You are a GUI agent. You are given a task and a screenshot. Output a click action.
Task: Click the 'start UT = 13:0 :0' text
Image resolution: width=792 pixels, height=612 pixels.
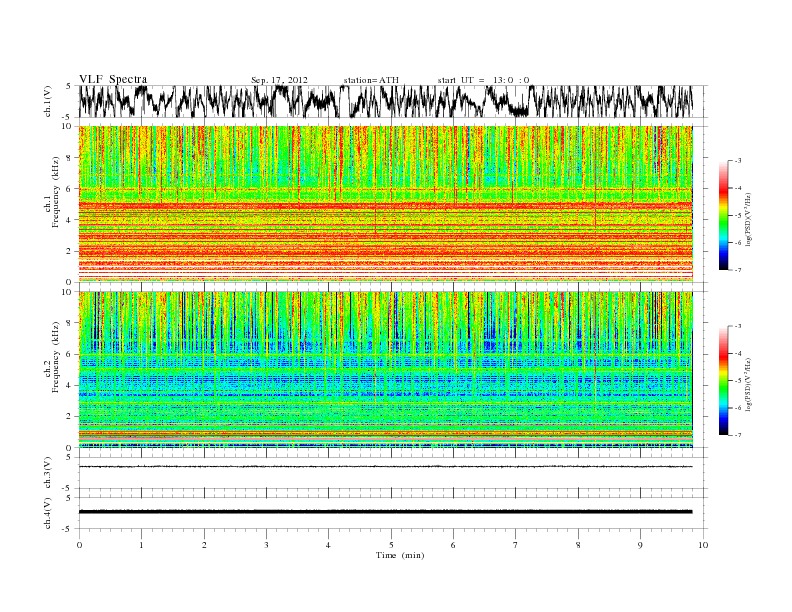tap(483, 80)
